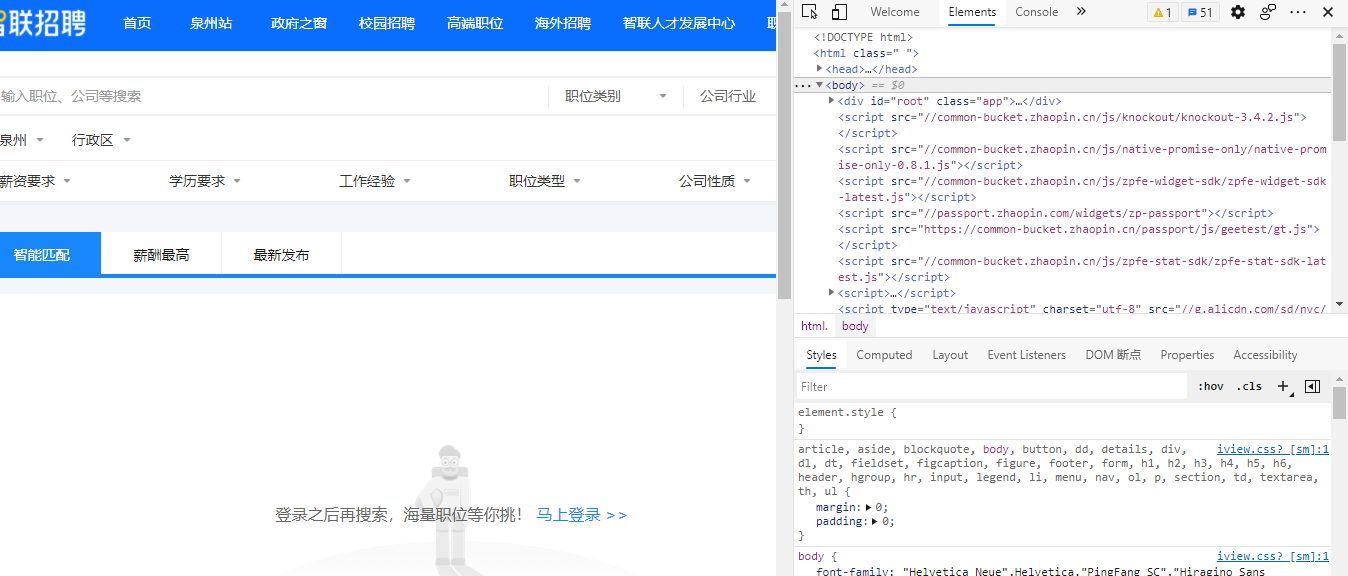The height and width of the screenshot is (576, 1348).
Task: Switch to Welcome tab in DevTools
Action: point(895,12)
